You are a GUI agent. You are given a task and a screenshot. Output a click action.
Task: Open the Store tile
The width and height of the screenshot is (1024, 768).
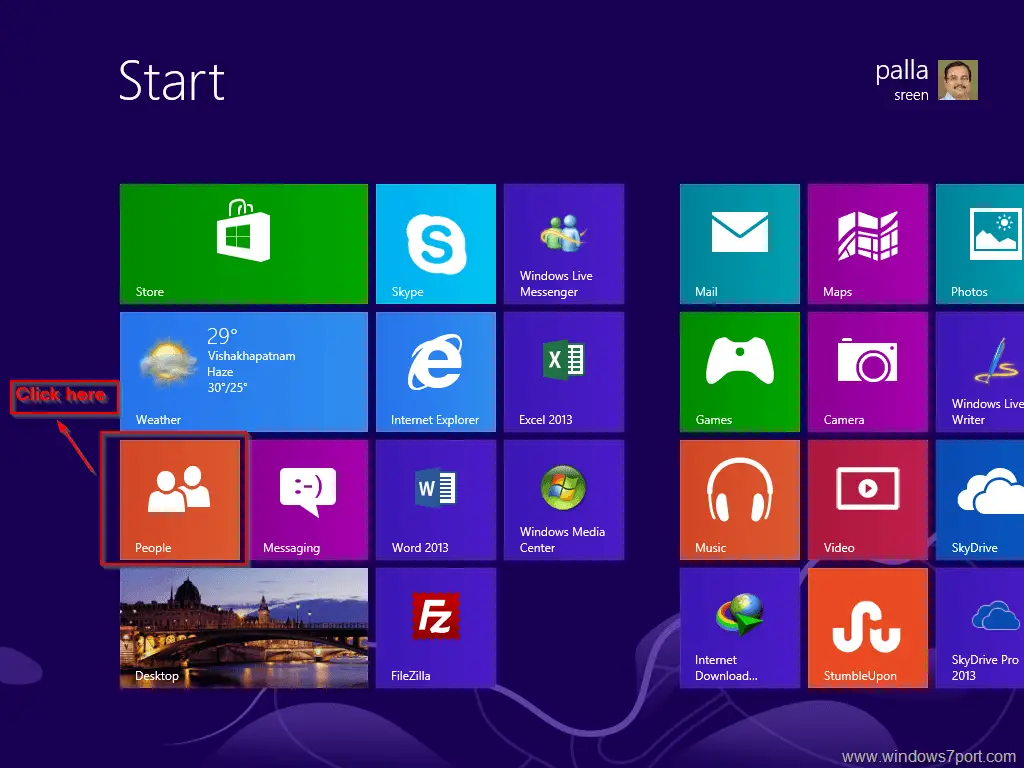pyautogui.click(x=244, y=244)
